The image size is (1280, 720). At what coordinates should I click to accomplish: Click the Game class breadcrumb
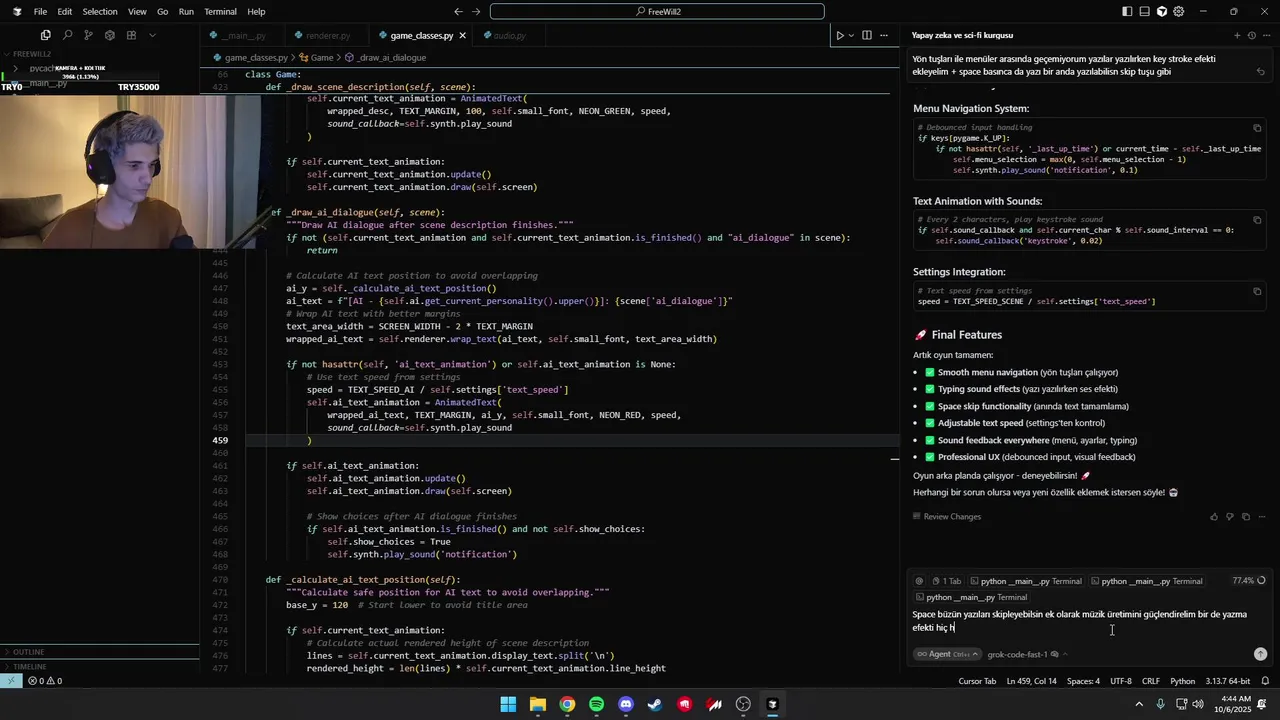click(x=316, y=58)
